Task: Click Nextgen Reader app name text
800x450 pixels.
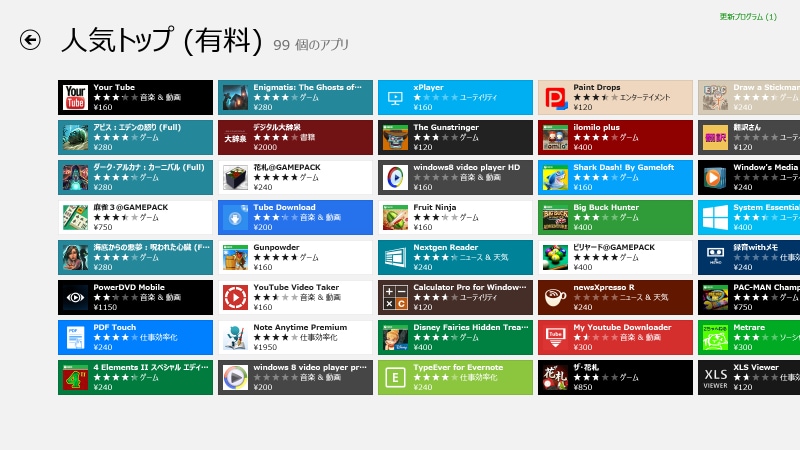Action: click(x=445, y=247)
